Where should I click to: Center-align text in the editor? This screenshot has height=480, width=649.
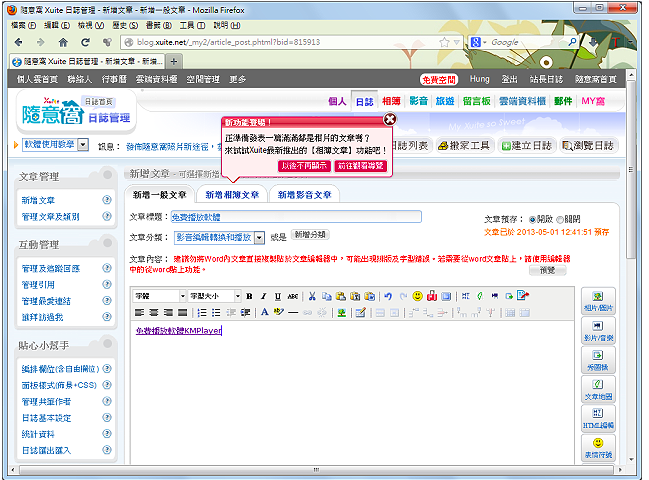(x=154, y=312)
